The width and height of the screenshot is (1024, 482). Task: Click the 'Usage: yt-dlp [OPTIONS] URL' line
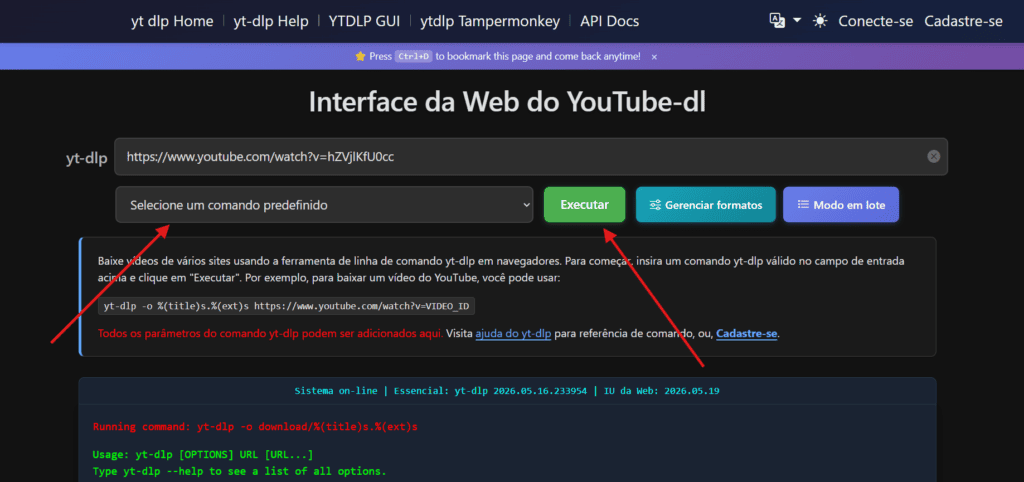(202, 455)
